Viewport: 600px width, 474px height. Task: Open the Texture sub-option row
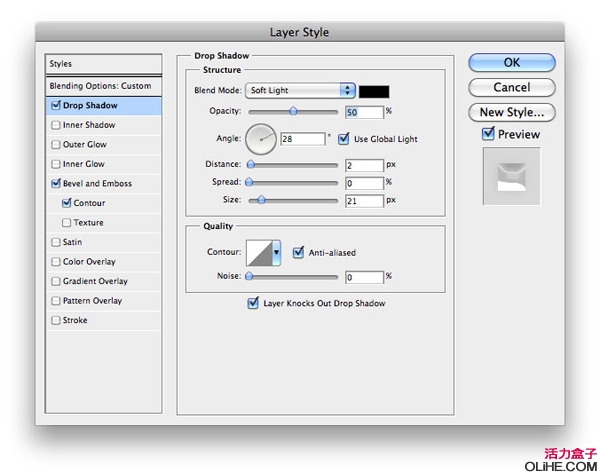click(x=103, y=223)
